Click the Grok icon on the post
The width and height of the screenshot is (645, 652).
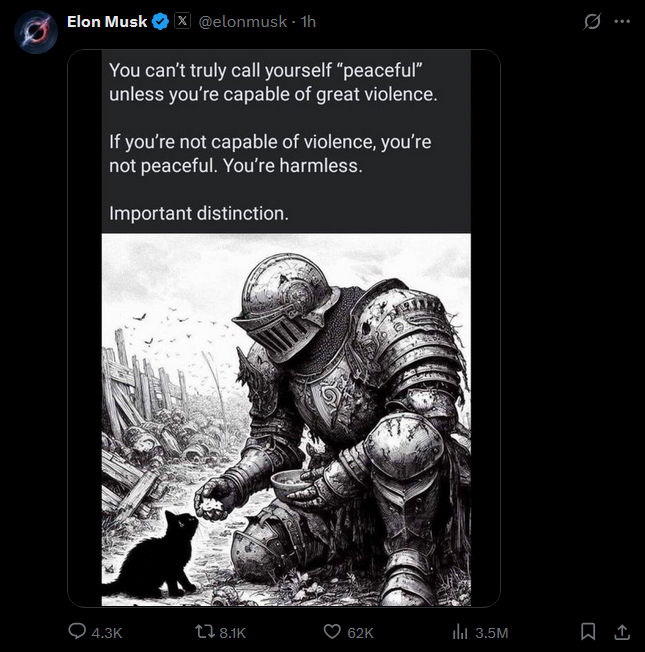click(x=592, y=22)
